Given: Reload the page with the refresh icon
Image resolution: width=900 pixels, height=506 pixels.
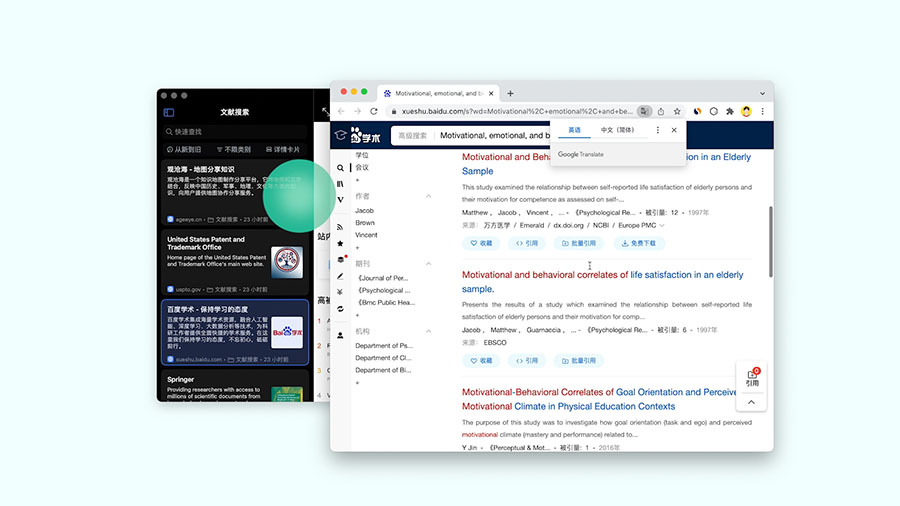Looking at the screenshot, I should tap(374, 111).
